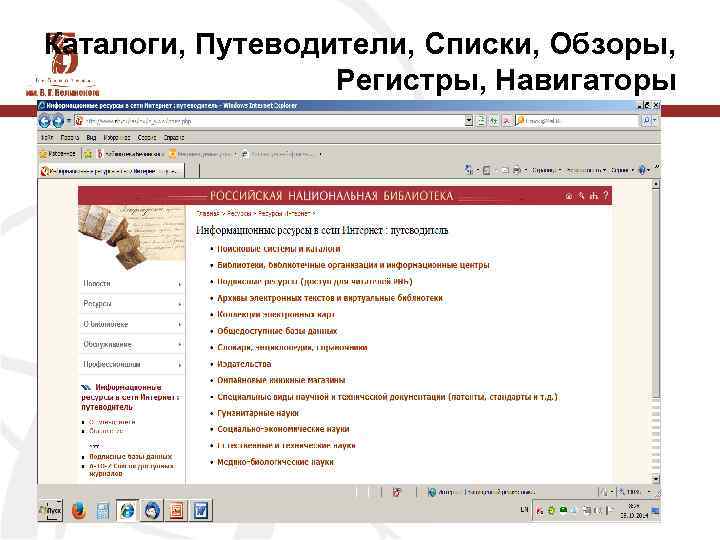The width and height of the screenshot is (720, 540).
Task: Open the Безопасность command bar dropdown
Action: pyautogui.click(x=586, y=170)
